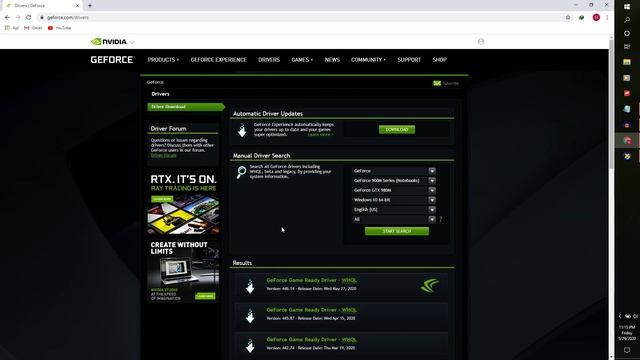
Task: Click the green Download button
Action: click(x=397, y=129)
